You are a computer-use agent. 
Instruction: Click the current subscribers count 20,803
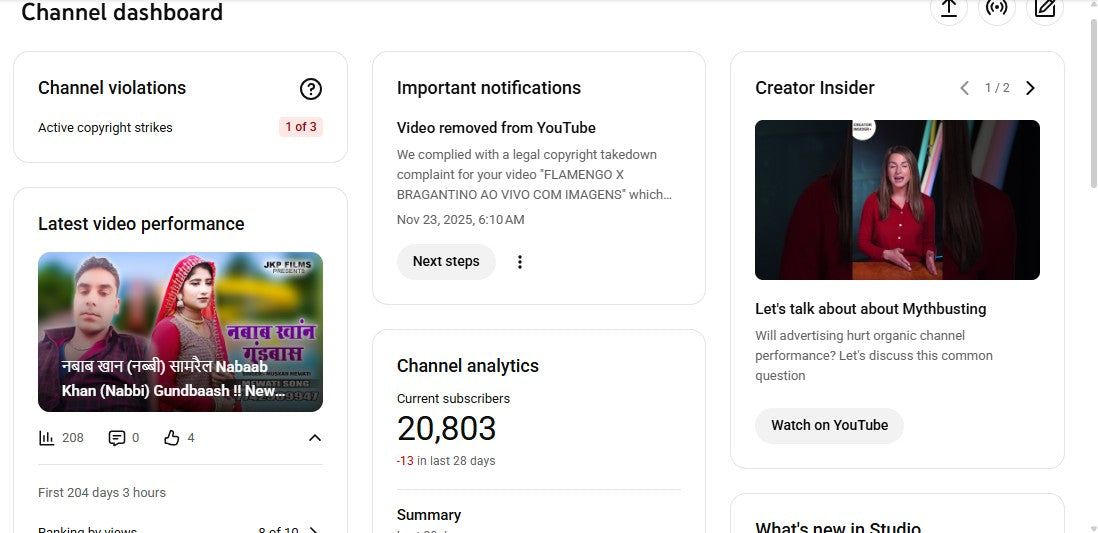[x=446, y=429]
